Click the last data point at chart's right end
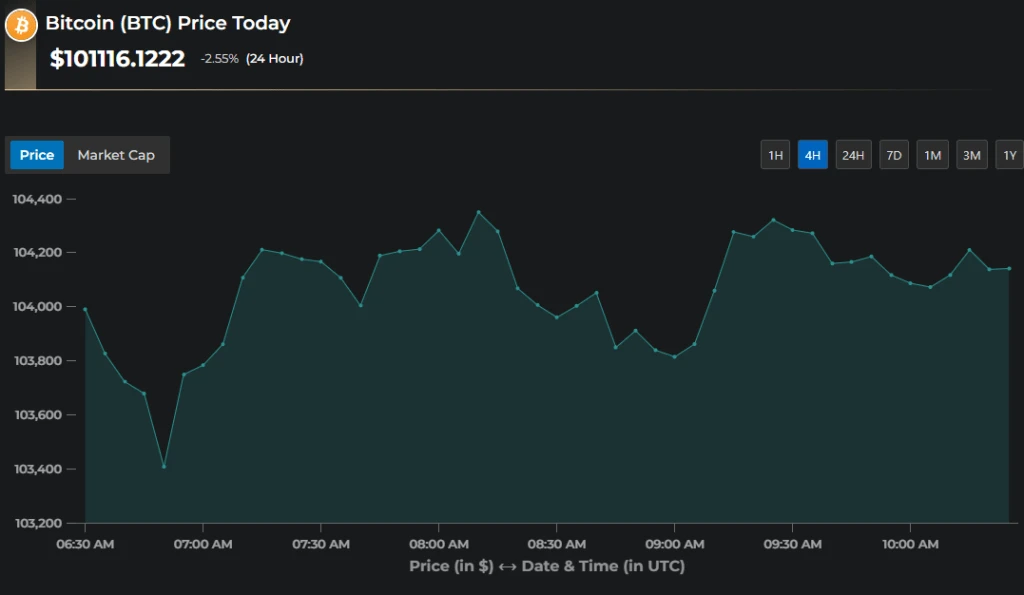This screenshot has width=1024, height=595. (x=1010, y=268)
